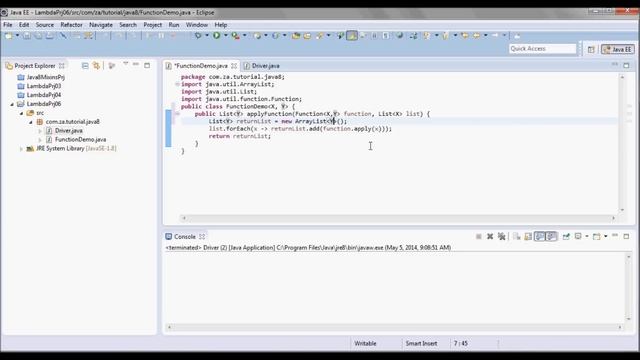The image size is (640, 360).
Task: Open the Navigate menu
Action: point(101,25)
